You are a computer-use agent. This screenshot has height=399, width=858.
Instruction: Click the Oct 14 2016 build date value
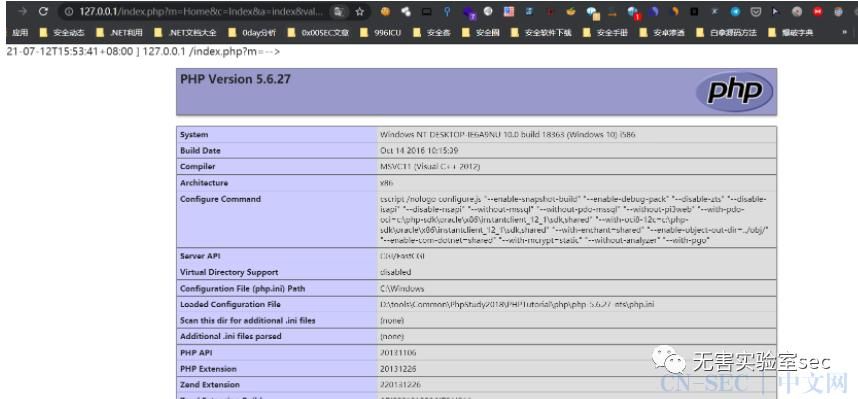pyautogui.click(x=419, y=151)
